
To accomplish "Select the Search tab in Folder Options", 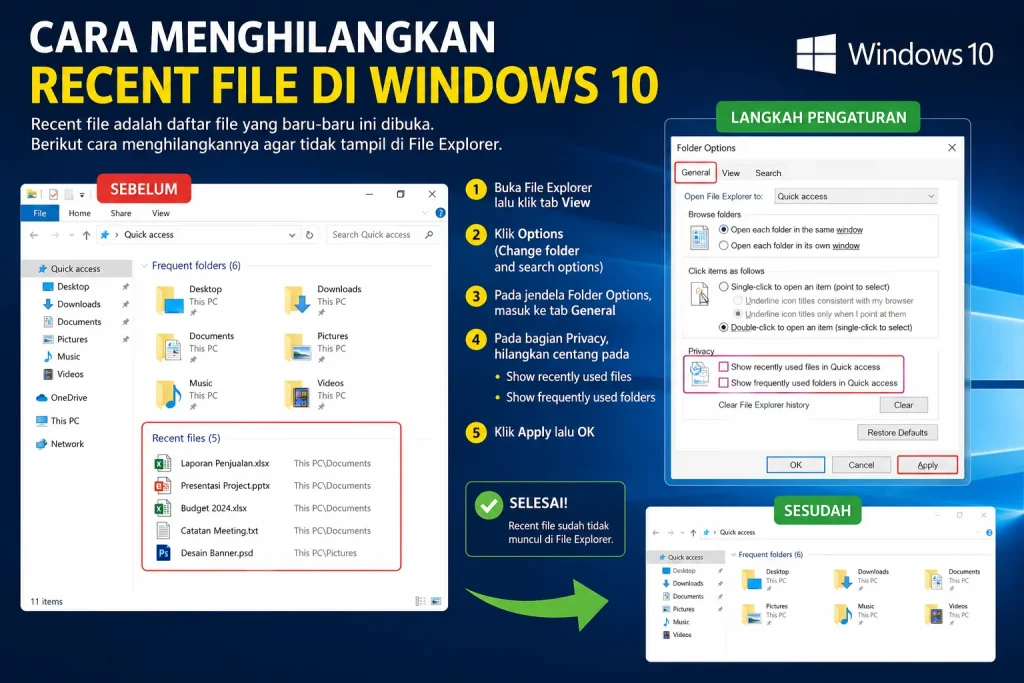I will click(768, 173).
